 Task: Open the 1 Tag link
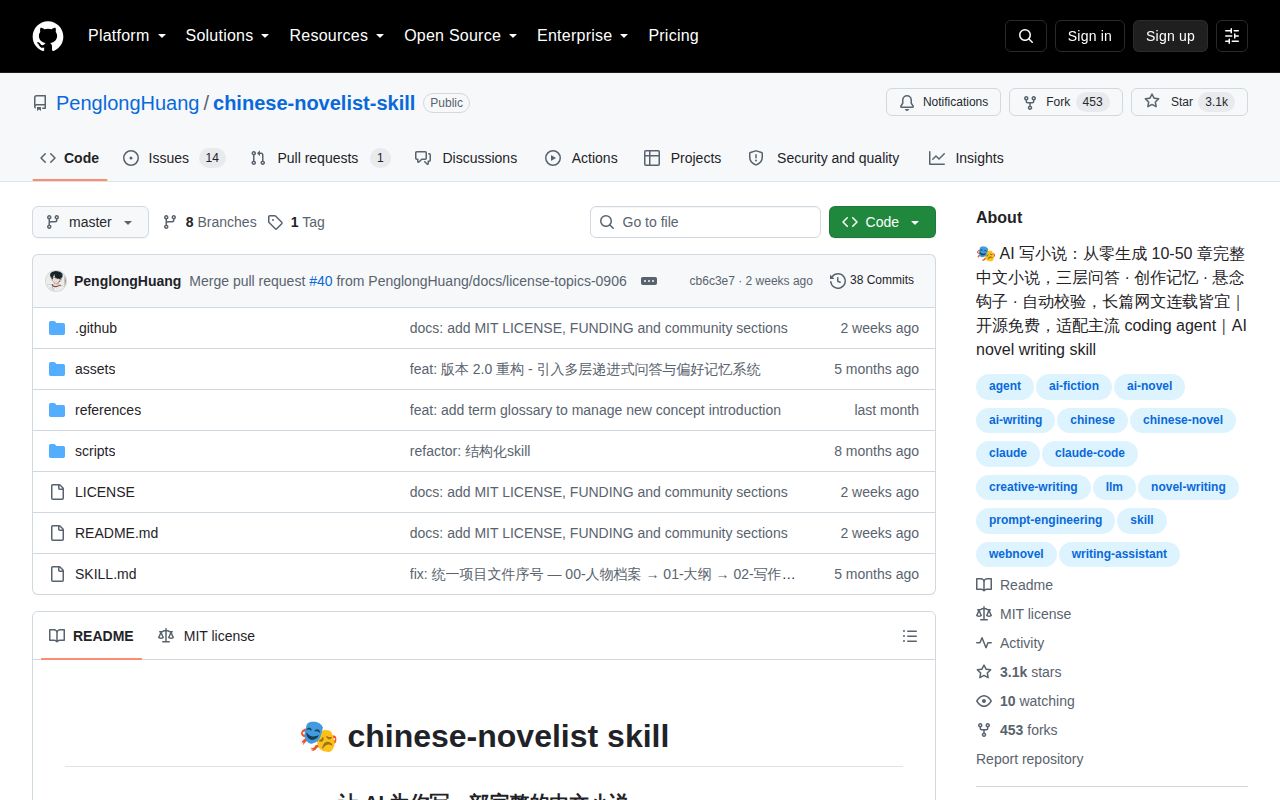pos(296,222)
